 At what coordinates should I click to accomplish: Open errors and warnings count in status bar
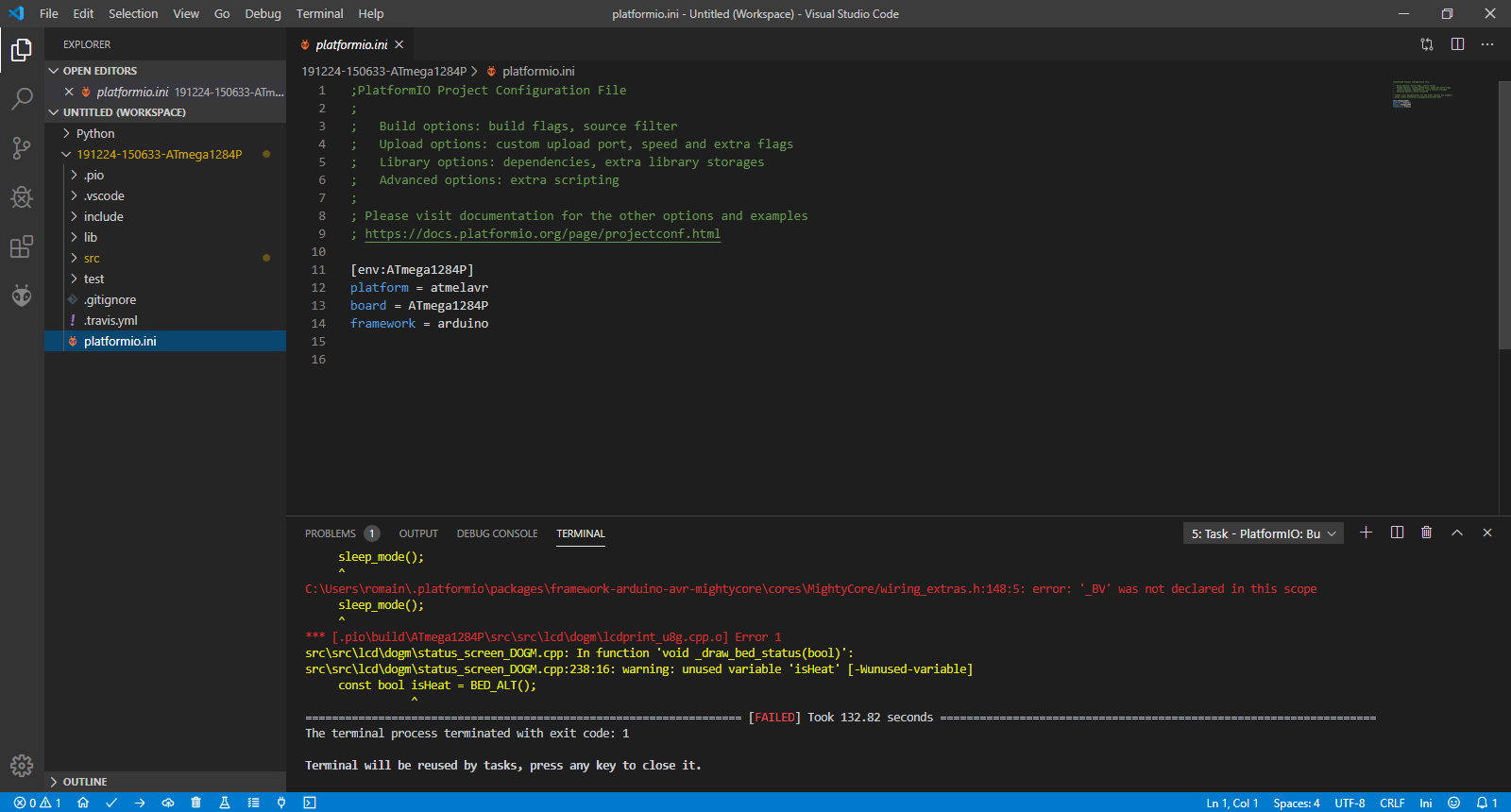click(38, 803)
